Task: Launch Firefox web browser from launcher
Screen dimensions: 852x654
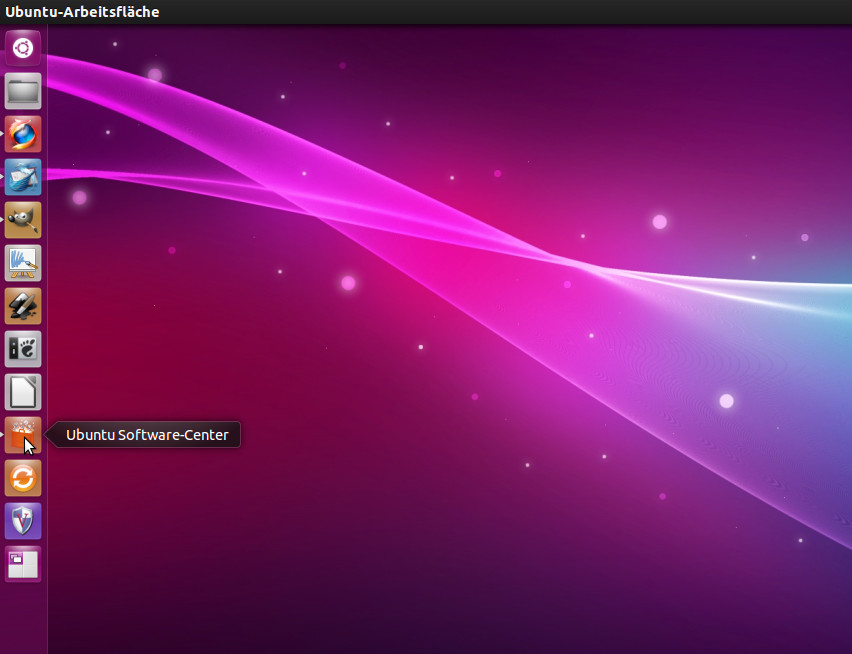Action: coord(23,134)
